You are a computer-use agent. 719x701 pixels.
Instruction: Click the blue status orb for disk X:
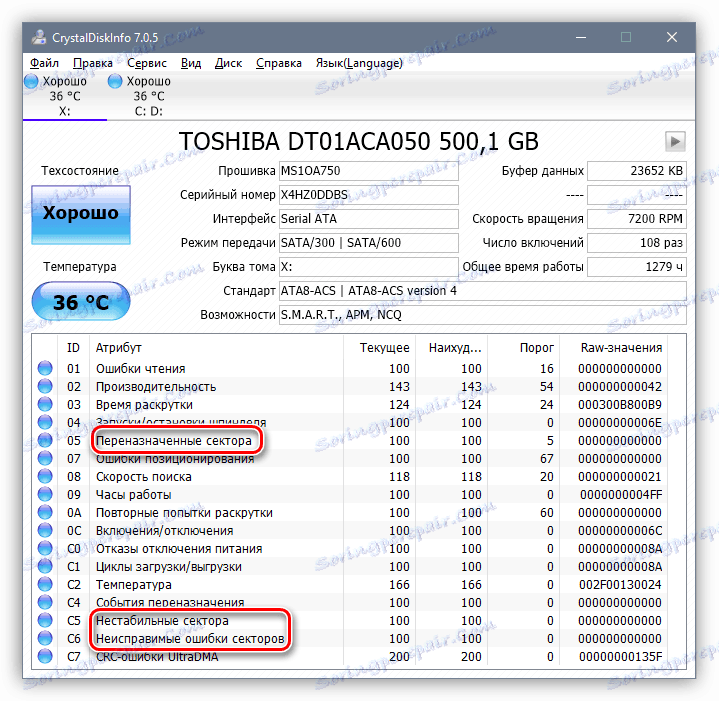point(31,81)
